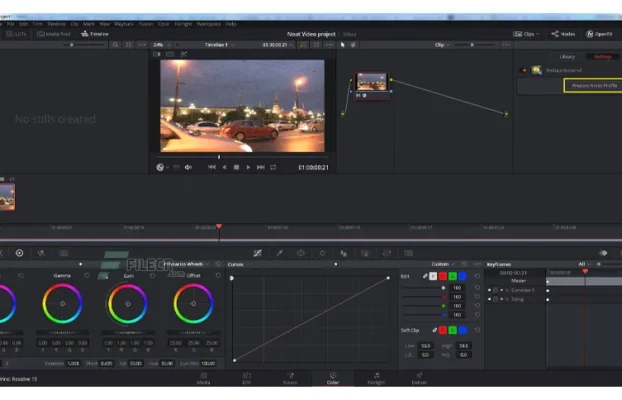Expand the Corrector 1 keyframe track

click(x=507, y=290)
